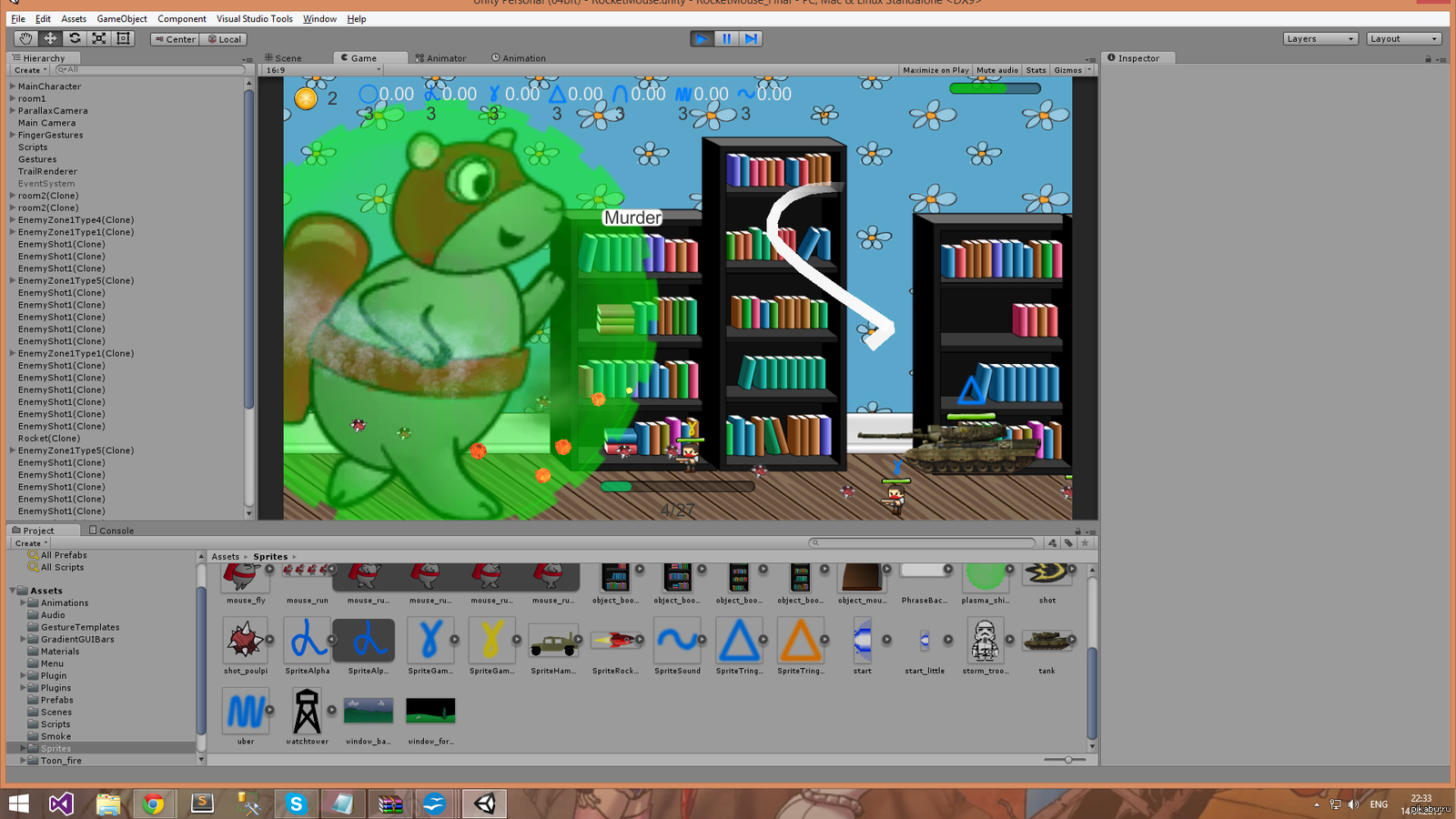
Task: Switch to the Animation tab
Action: tap(519, 57)
